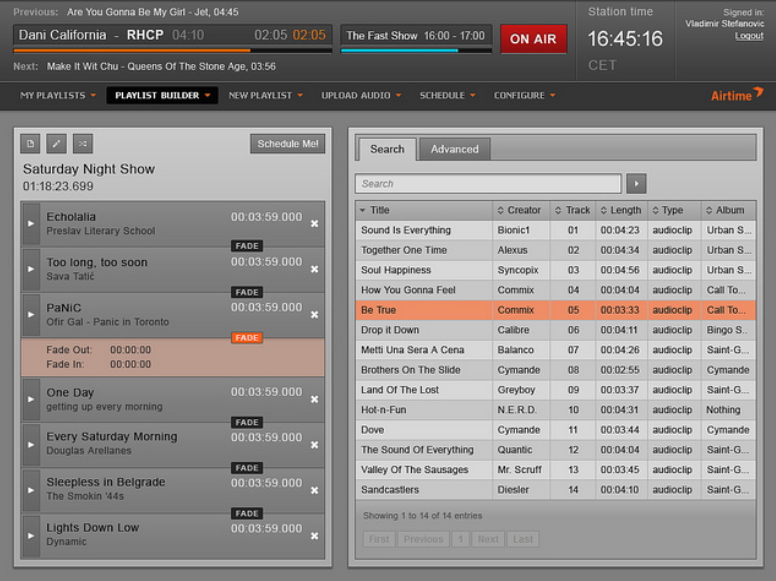Screen dimensions: 776x581
Task: Select the Sound Is Everything row
Action: click(556, 230)
